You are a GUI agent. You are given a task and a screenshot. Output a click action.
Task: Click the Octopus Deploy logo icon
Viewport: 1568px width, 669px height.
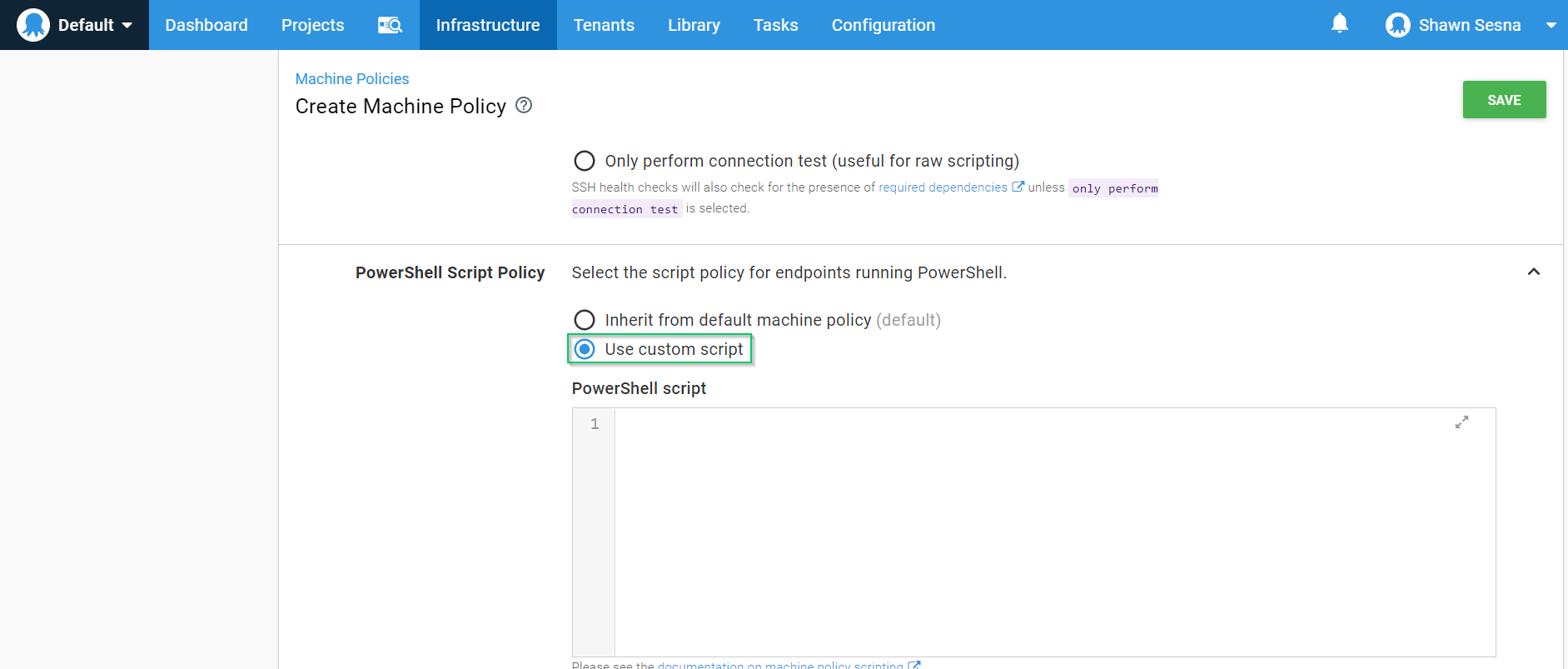click(33, 25)
